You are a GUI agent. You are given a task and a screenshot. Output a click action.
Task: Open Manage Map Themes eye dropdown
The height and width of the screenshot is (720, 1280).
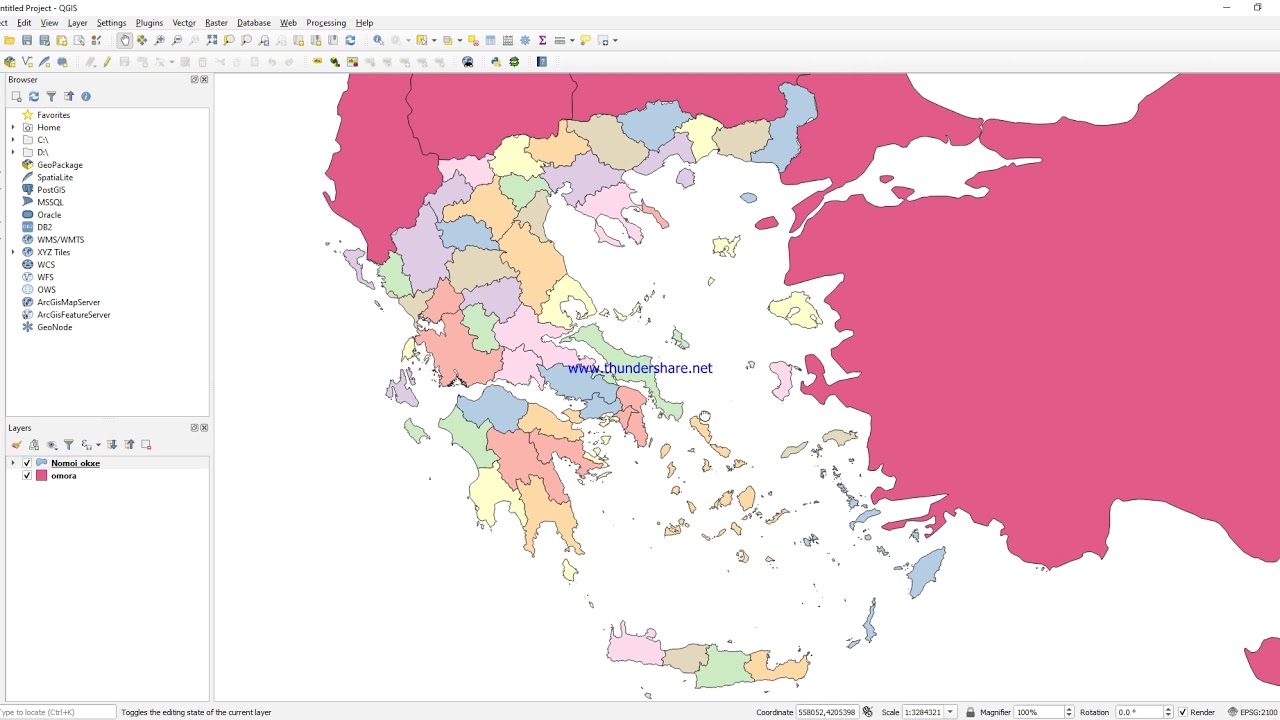52,444
